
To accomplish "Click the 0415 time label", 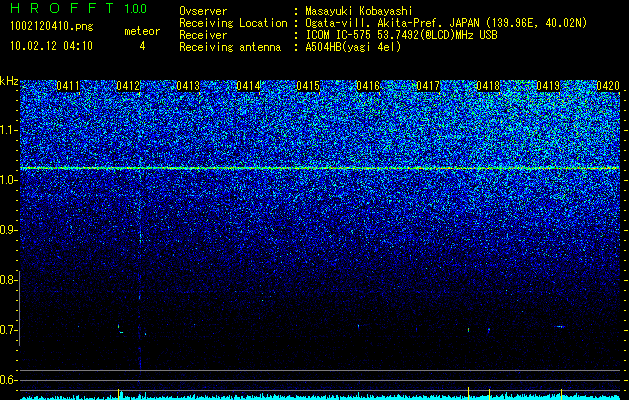I will click(308, 86).
